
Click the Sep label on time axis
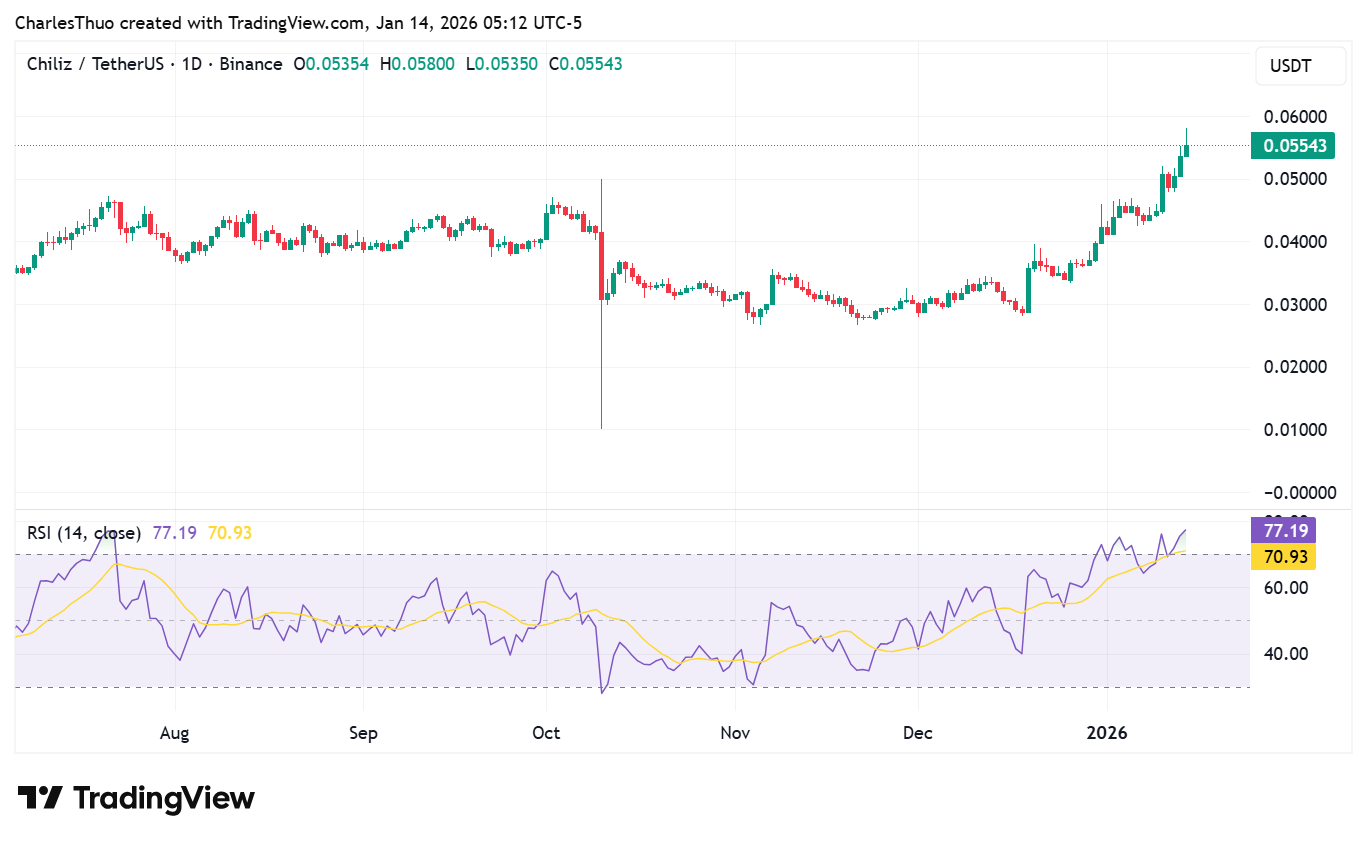363,733
